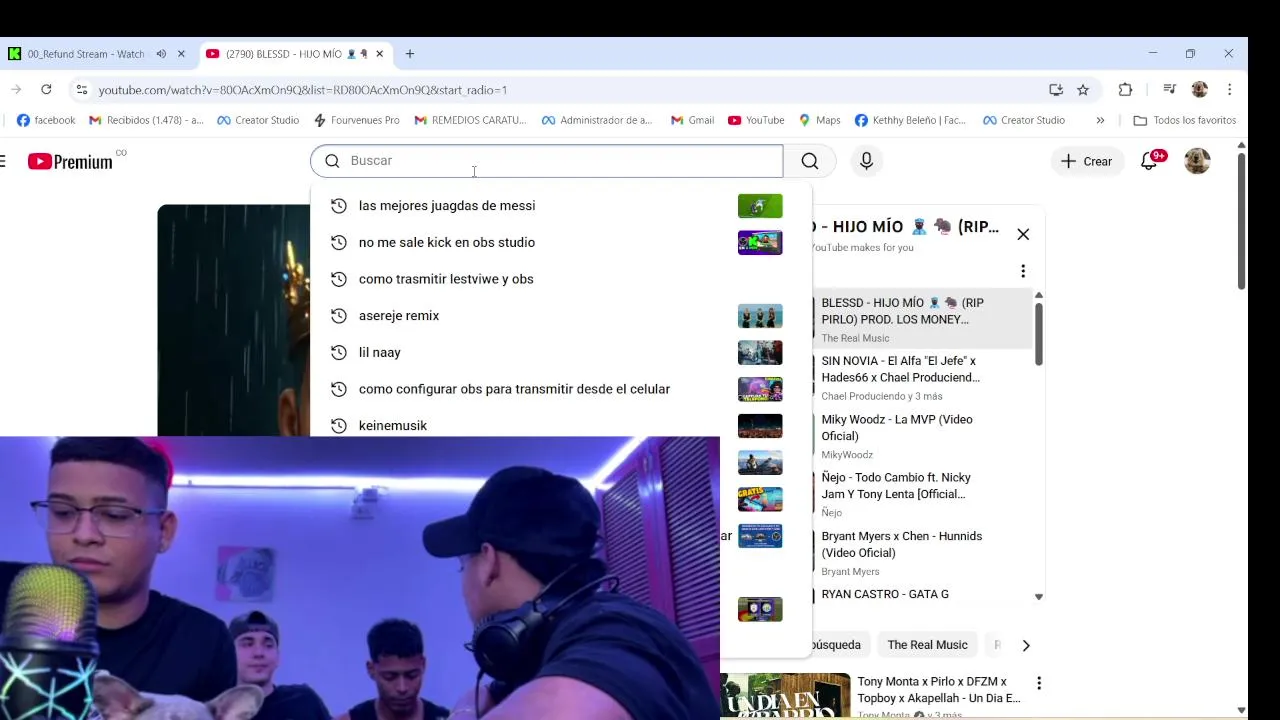Click the address bar URL
Viewport: 1280px width, 720px height.
(303, 90)
